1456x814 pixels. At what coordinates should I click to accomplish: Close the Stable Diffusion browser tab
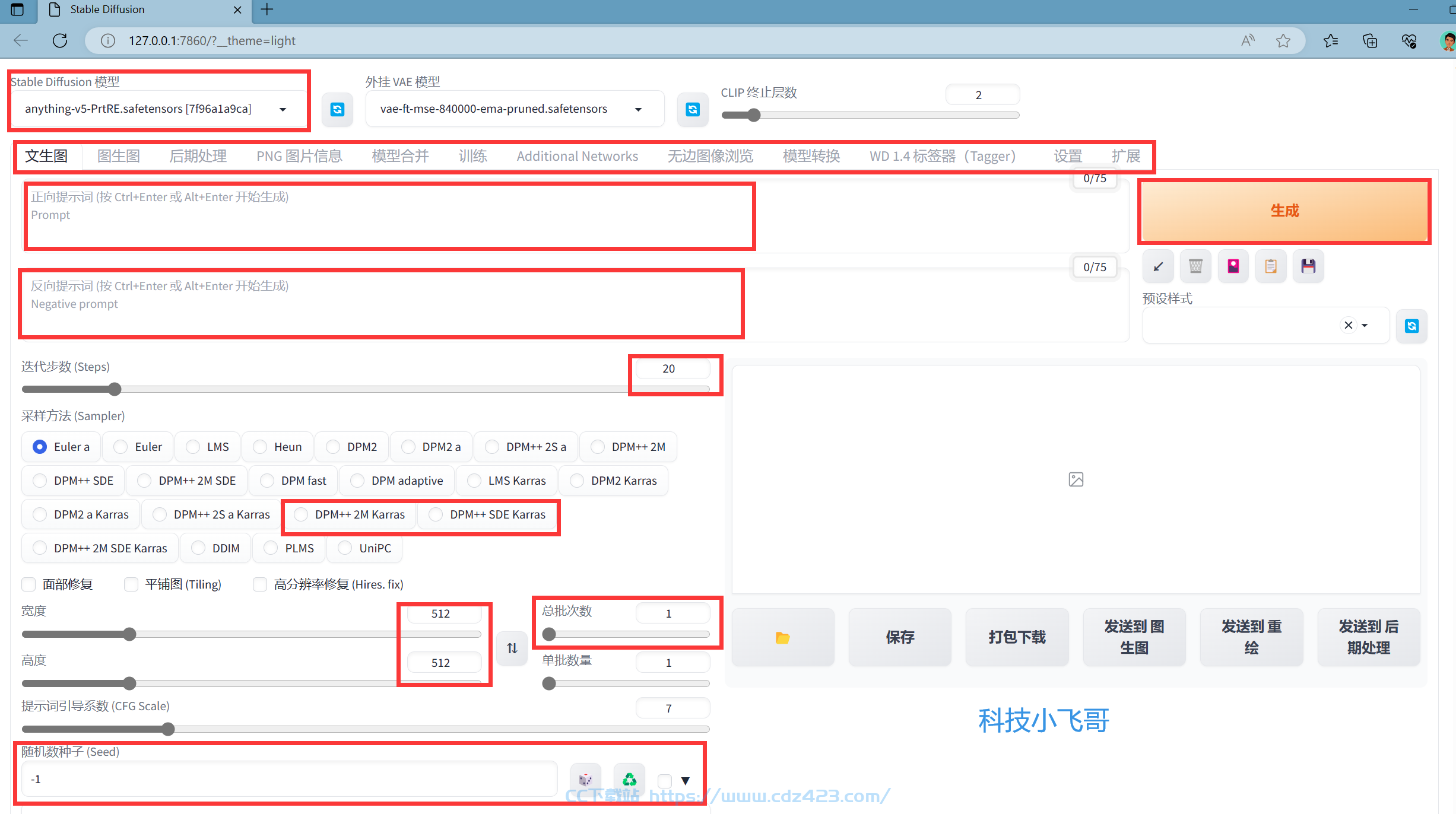point(237,9)
